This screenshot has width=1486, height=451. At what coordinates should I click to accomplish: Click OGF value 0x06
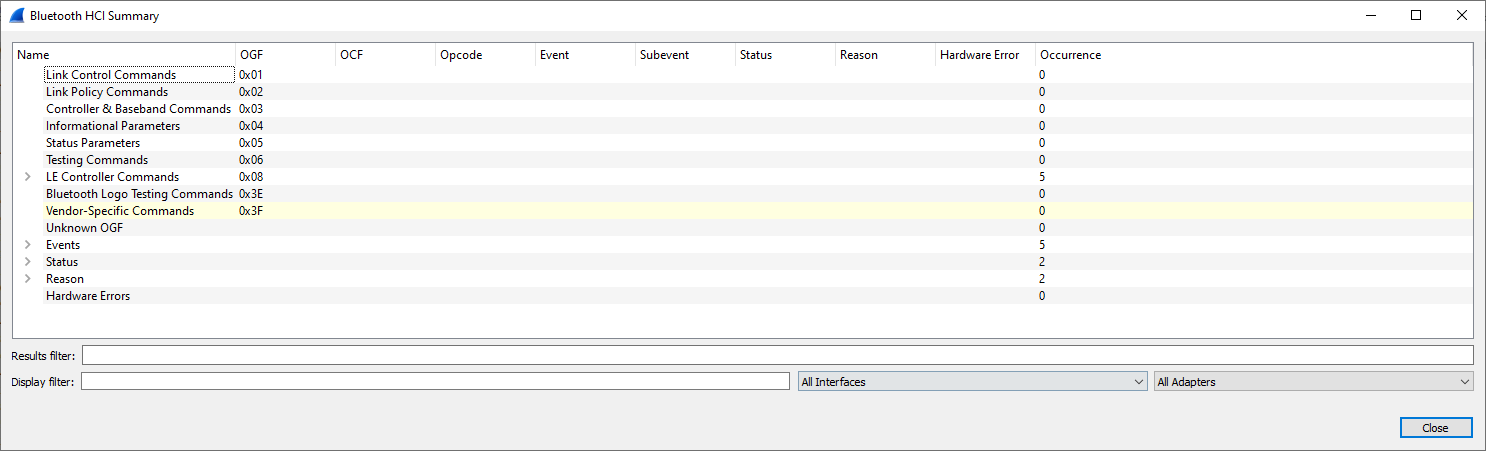pyautogui.click(x=251, y=160)
